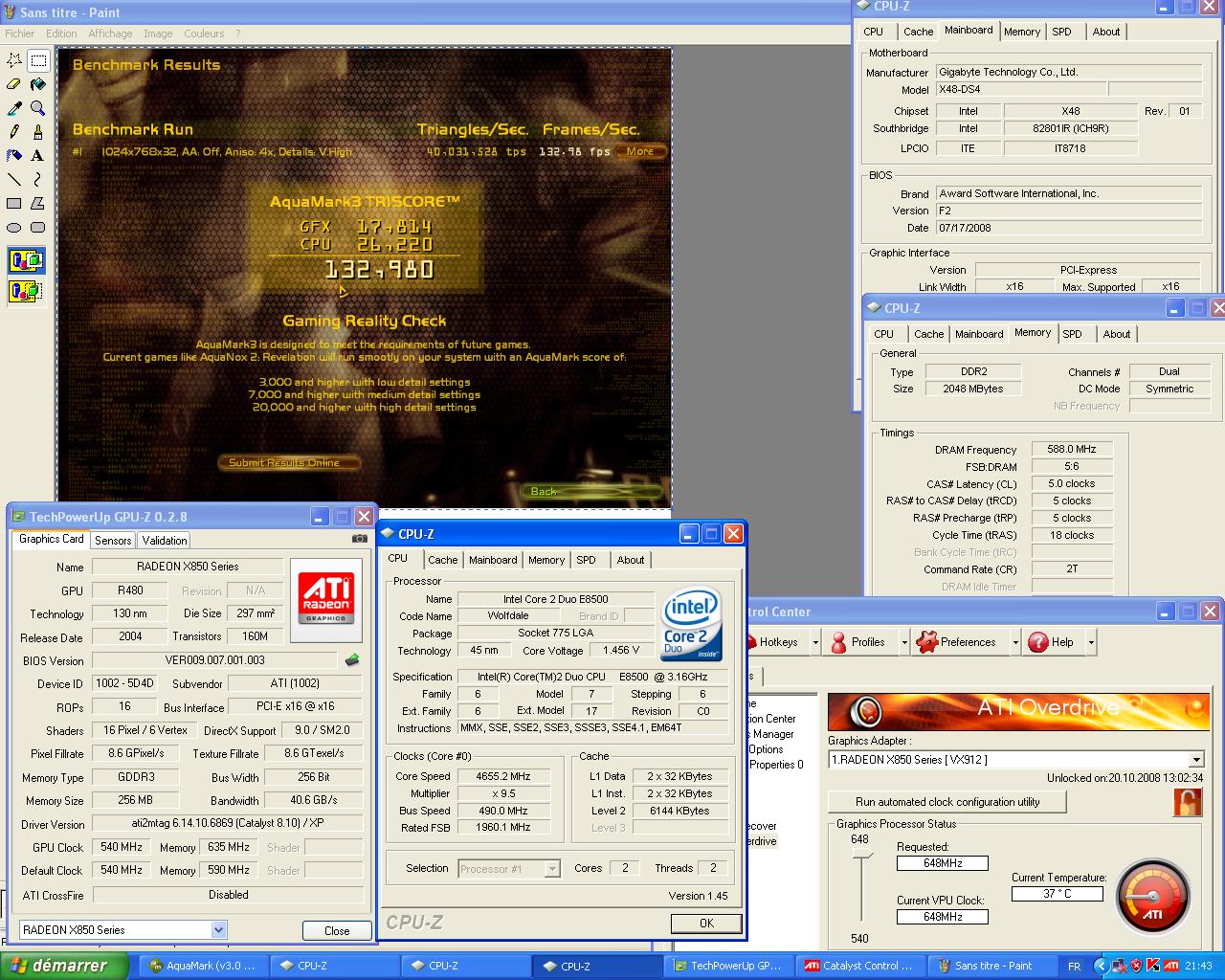Expand hidden system tray icons arrow
Image resolution: width=1225 pixels, height=980 pixels.
tap(1101, 966)
